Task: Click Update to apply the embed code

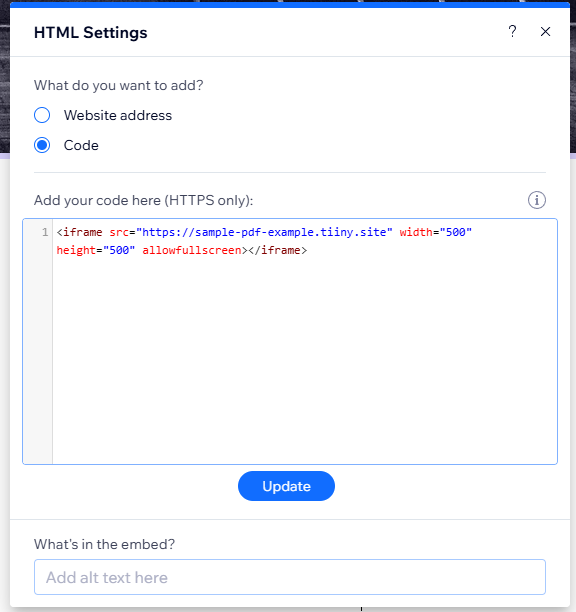Action: point(286,486)
